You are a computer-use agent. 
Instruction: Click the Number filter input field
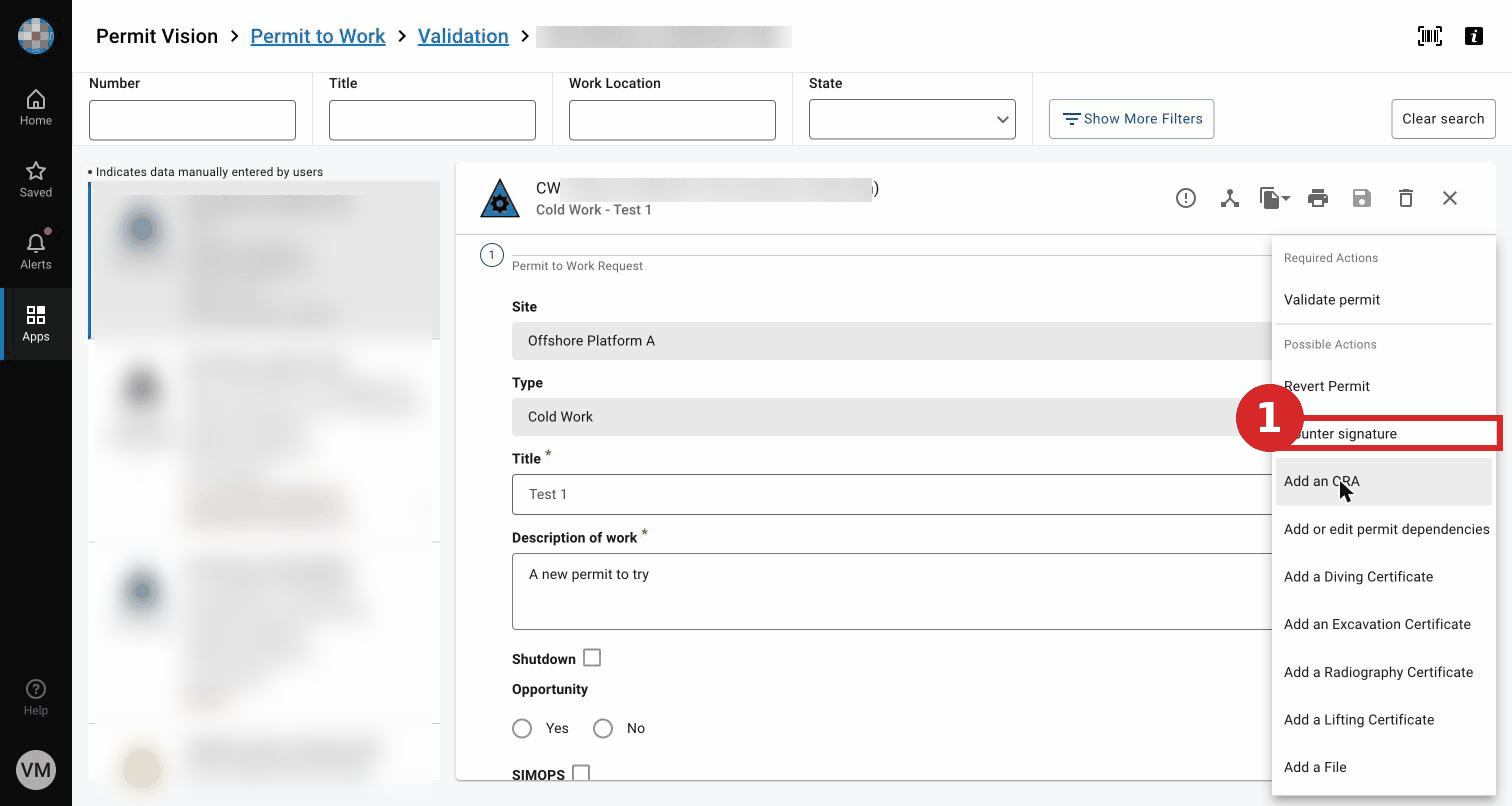coord(192,120)
